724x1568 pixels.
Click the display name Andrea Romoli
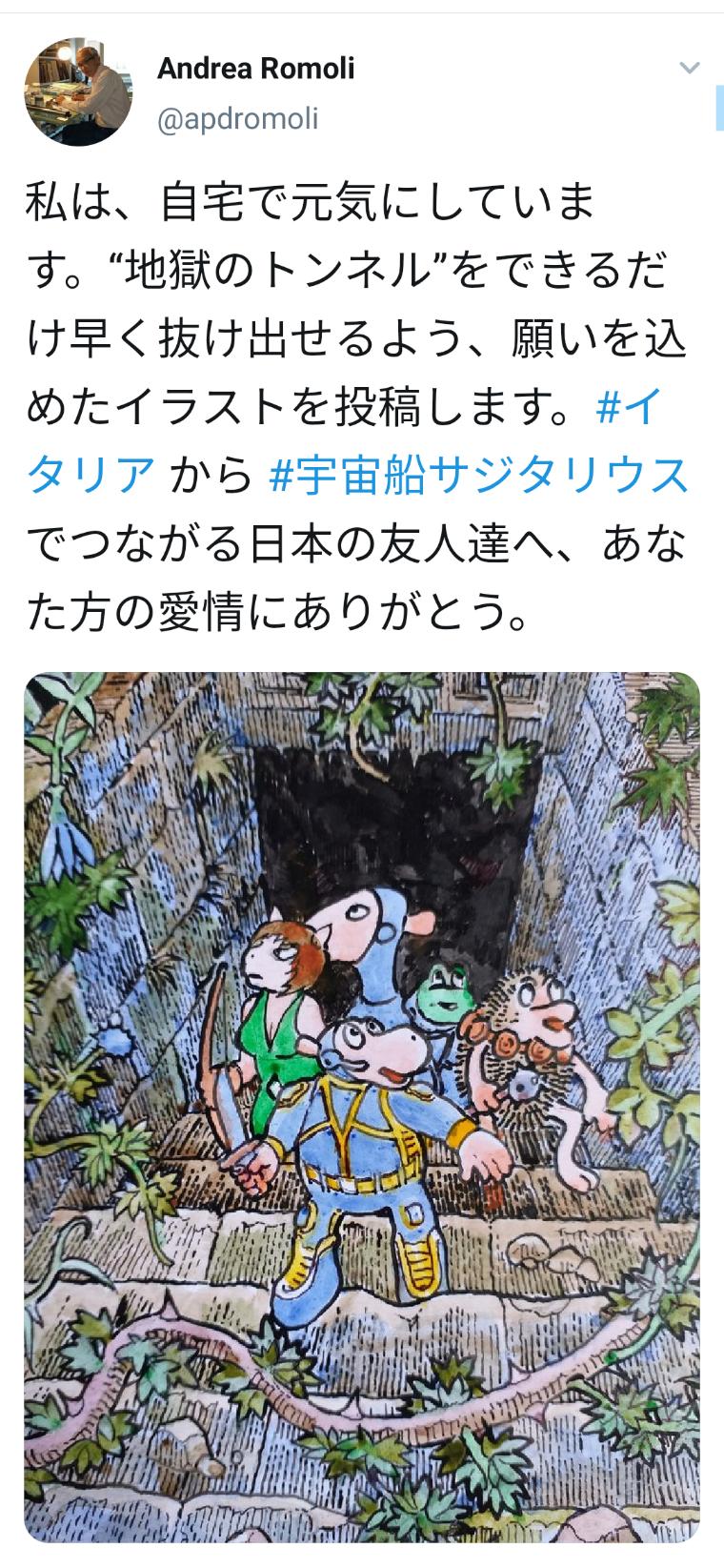point(254,68)
